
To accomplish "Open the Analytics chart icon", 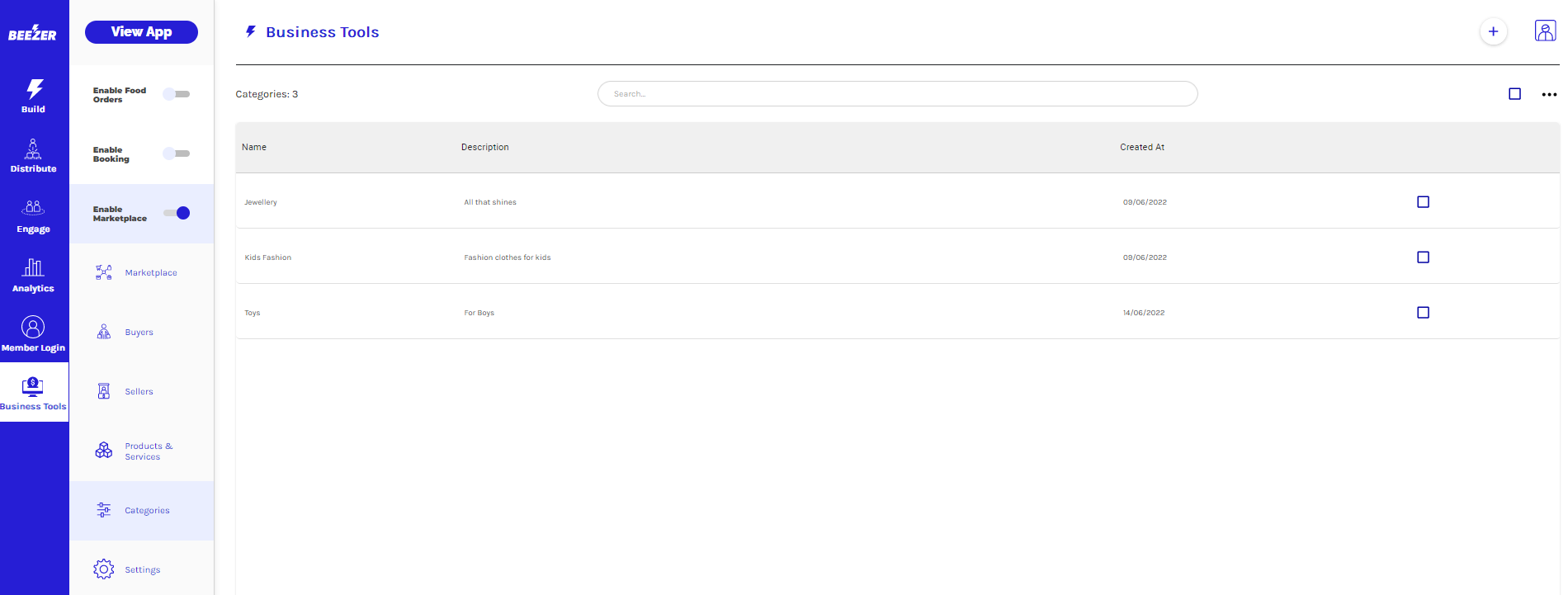I will [33, 267].
